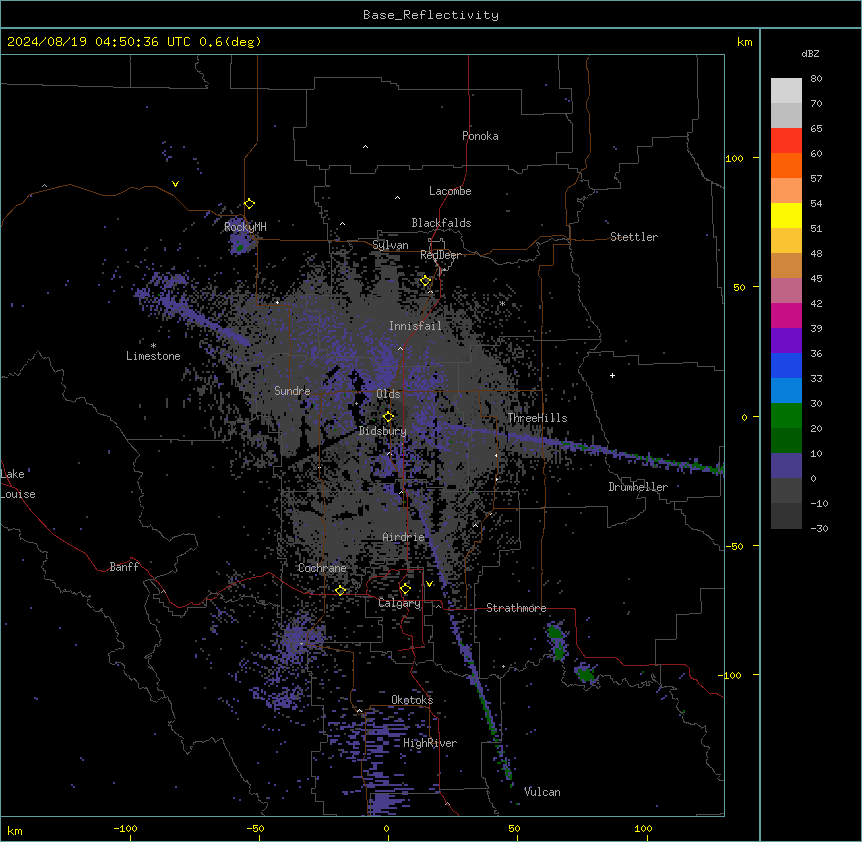Click the -100 tick on bottom axis

[125, 828]
